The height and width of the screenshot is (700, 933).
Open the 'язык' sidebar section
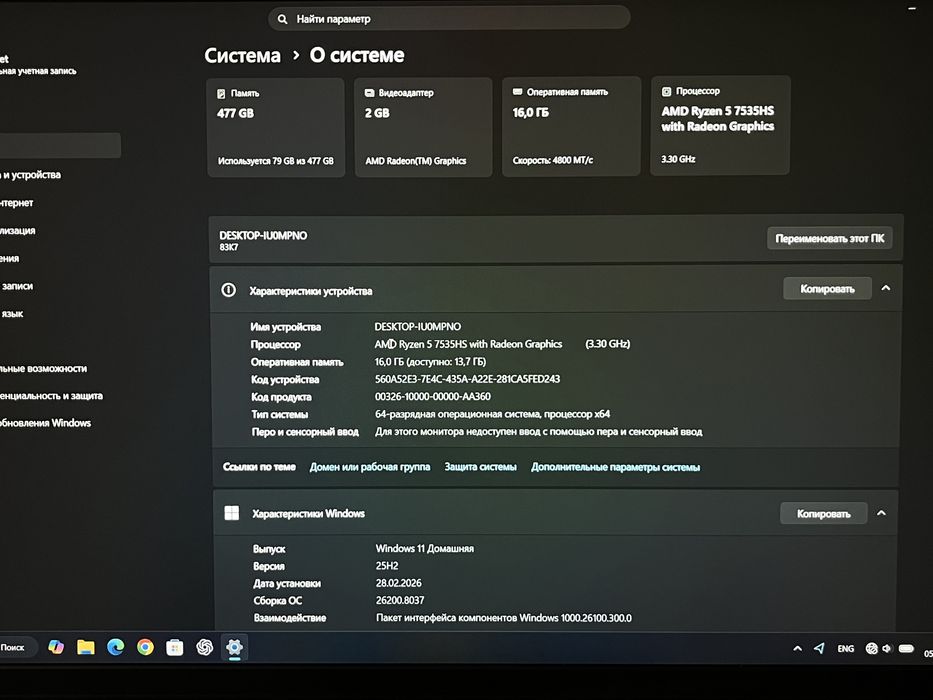click(x=12, y=314)
